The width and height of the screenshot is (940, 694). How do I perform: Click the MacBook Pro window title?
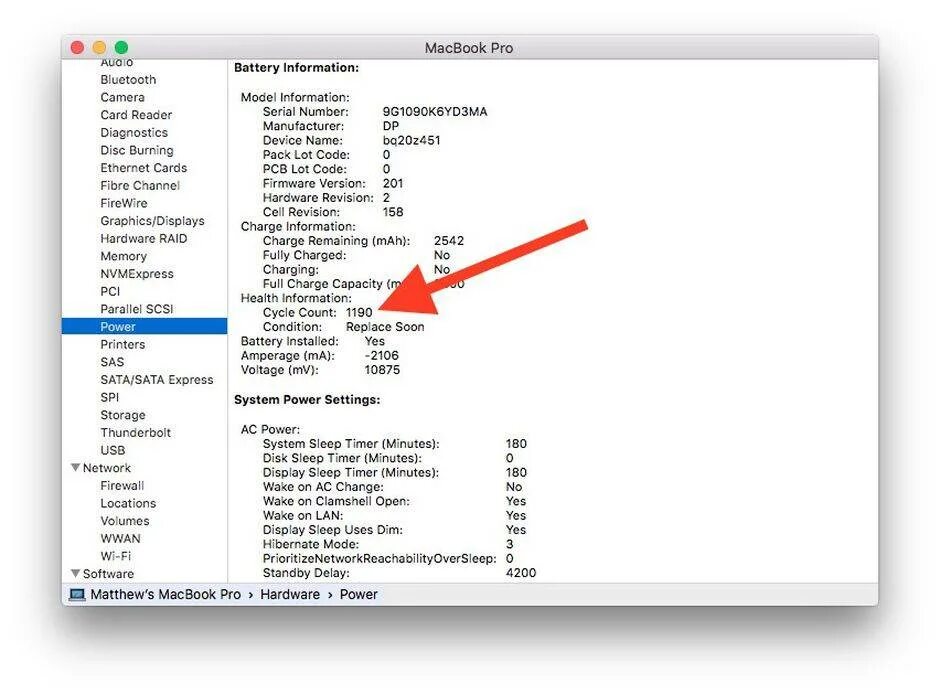[469, 48]
